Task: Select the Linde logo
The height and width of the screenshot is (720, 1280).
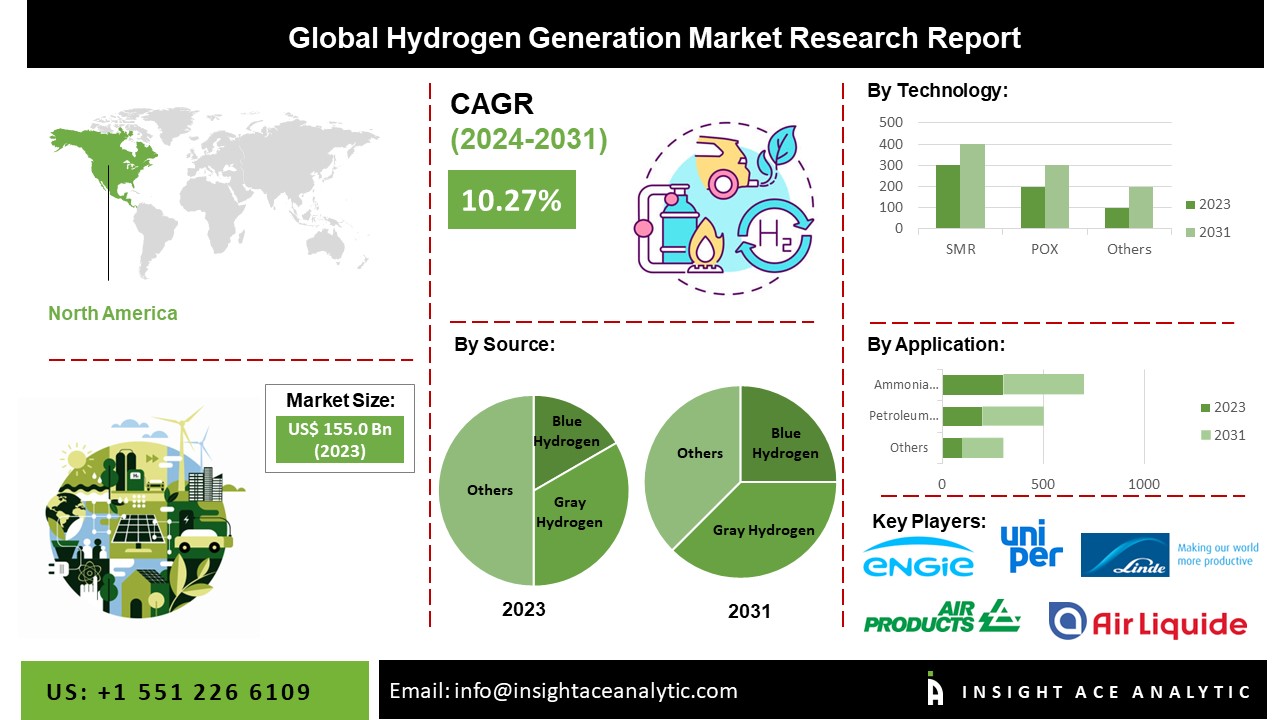Action: (1124, 555)
